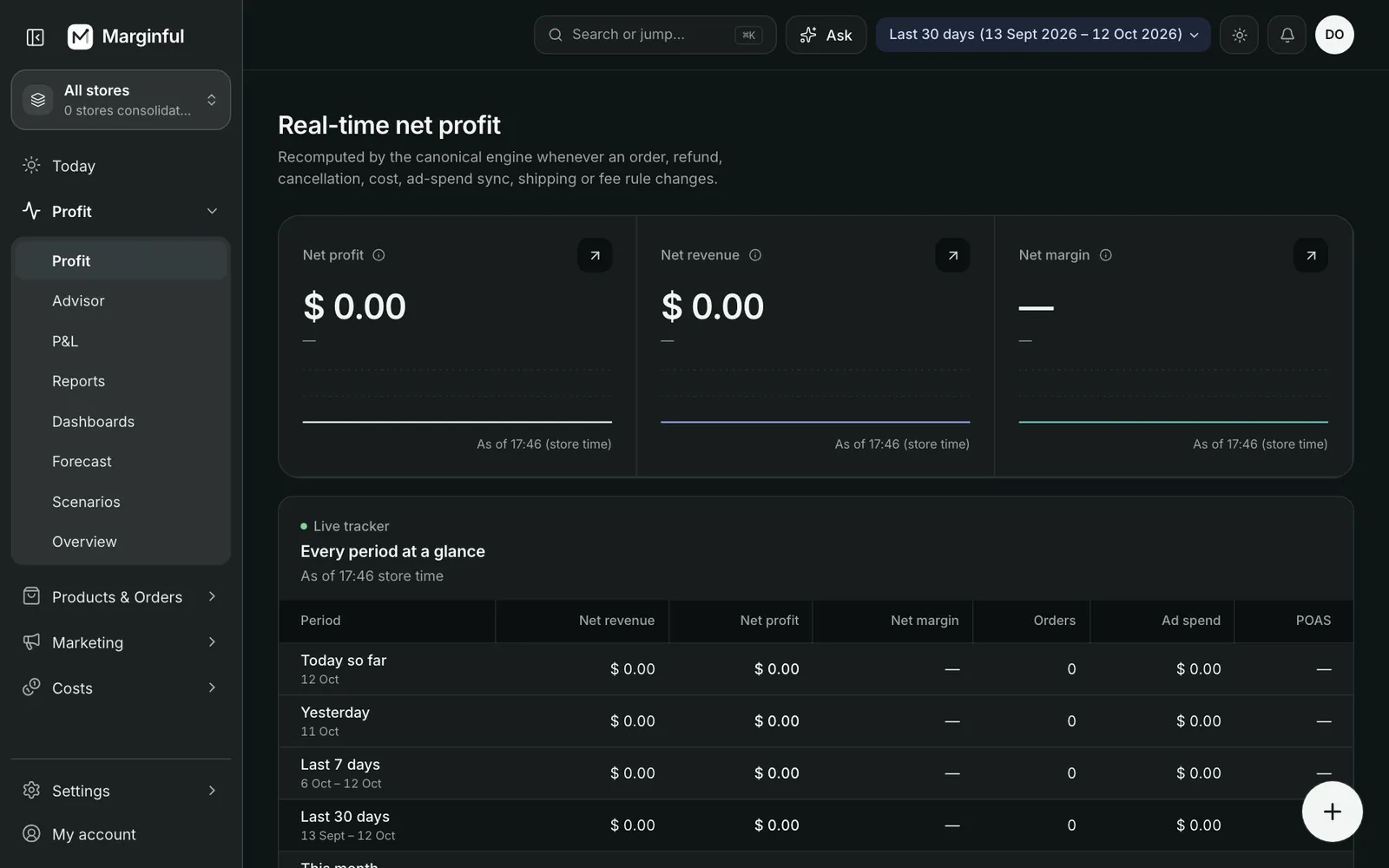Viewport: 1389px width, 868px height.
Task: Show Net revenue info tooltip
Action: (755, 255)
